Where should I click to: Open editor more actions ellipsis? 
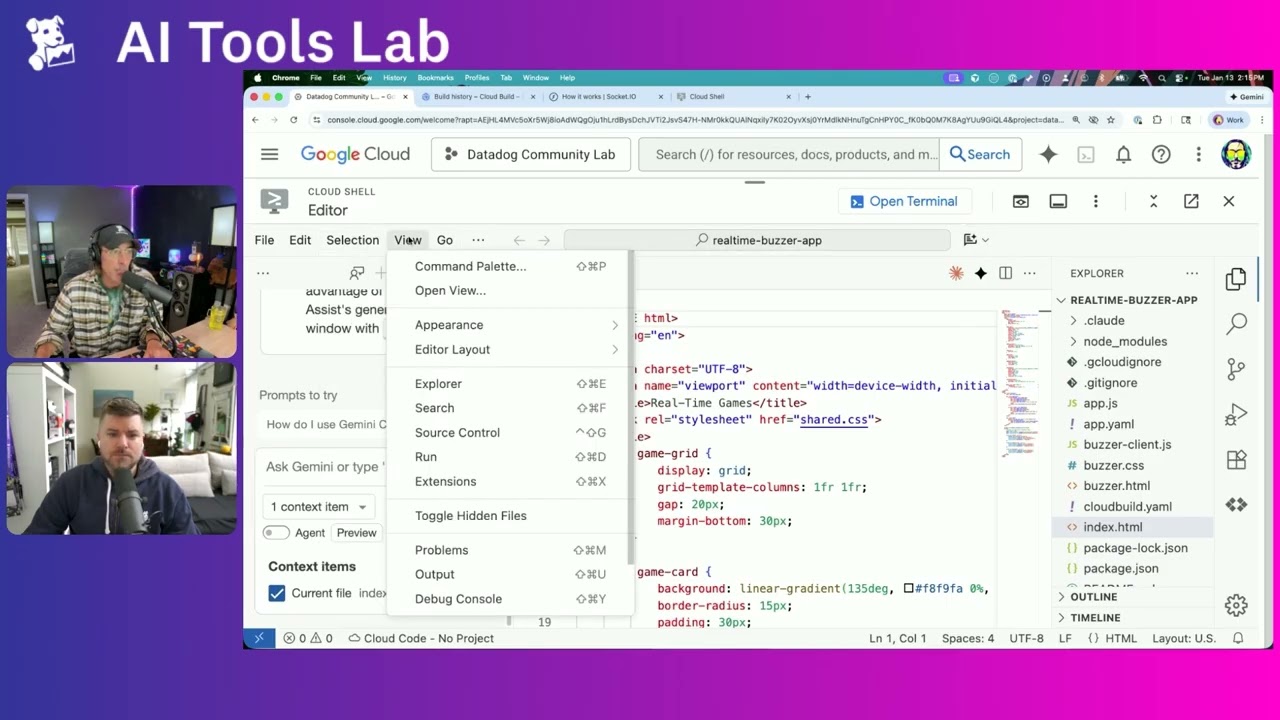(x=1029, y=273)
